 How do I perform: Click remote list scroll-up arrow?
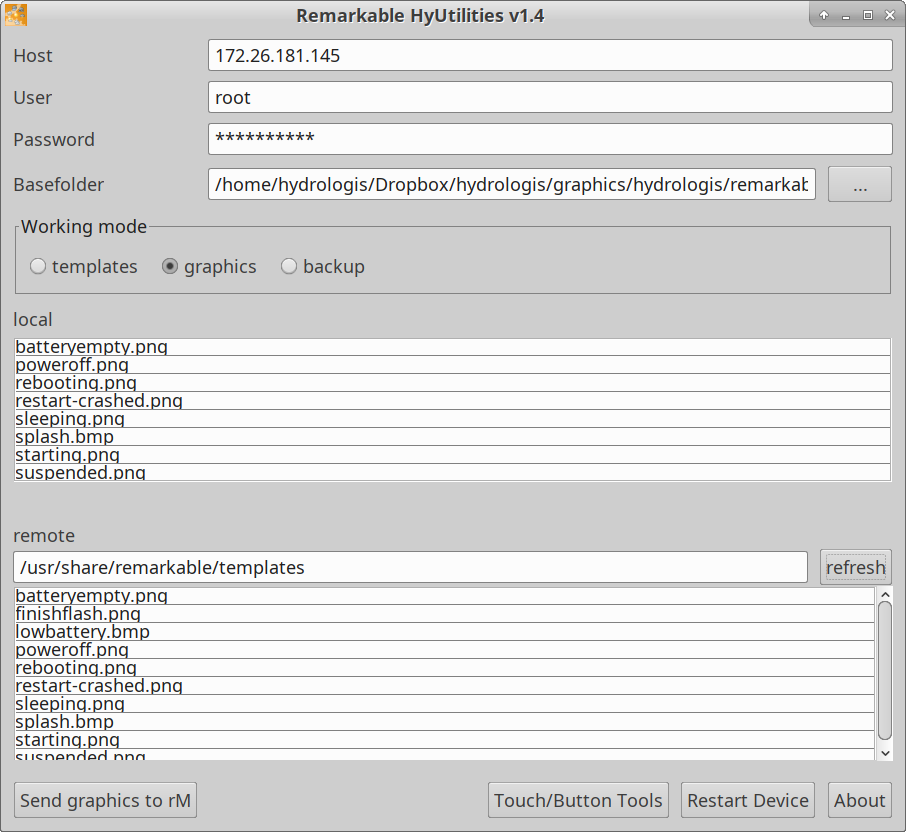[x=885, y=595]
